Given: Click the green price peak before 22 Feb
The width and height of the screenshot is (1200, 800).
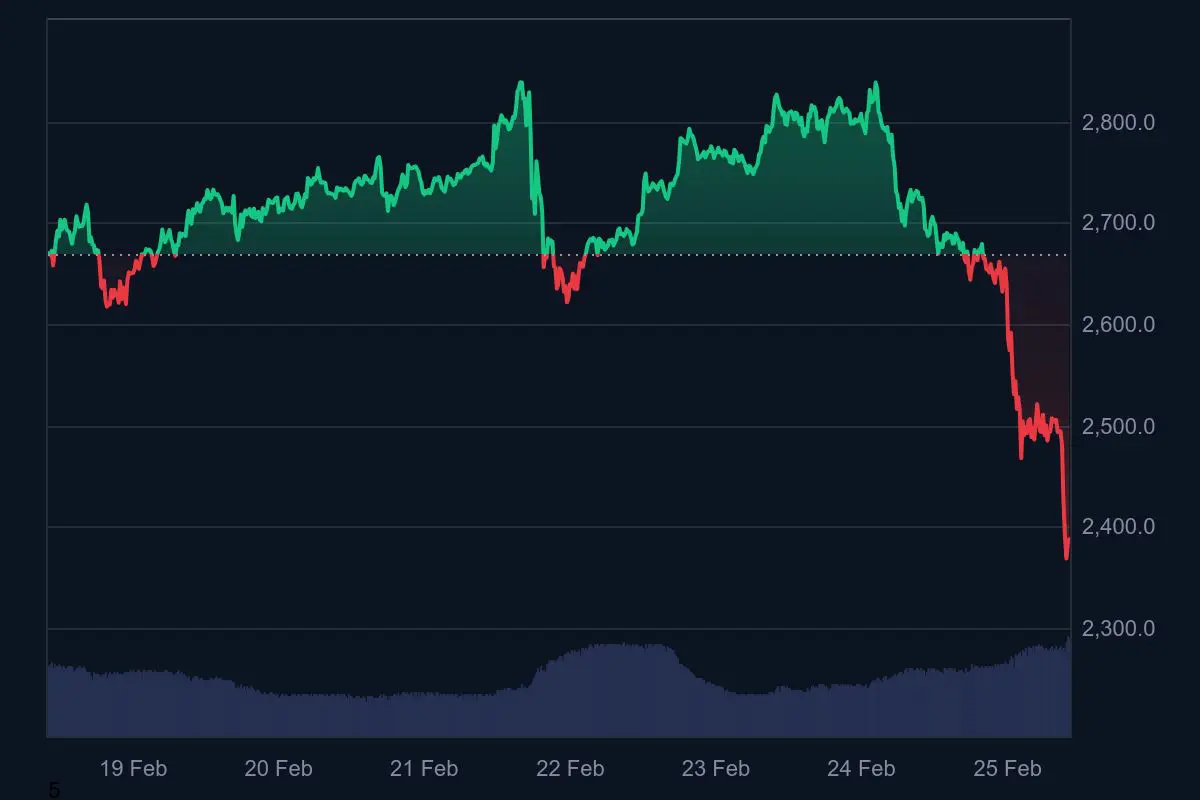Looking at the screenshot, I should click(520, 83).
